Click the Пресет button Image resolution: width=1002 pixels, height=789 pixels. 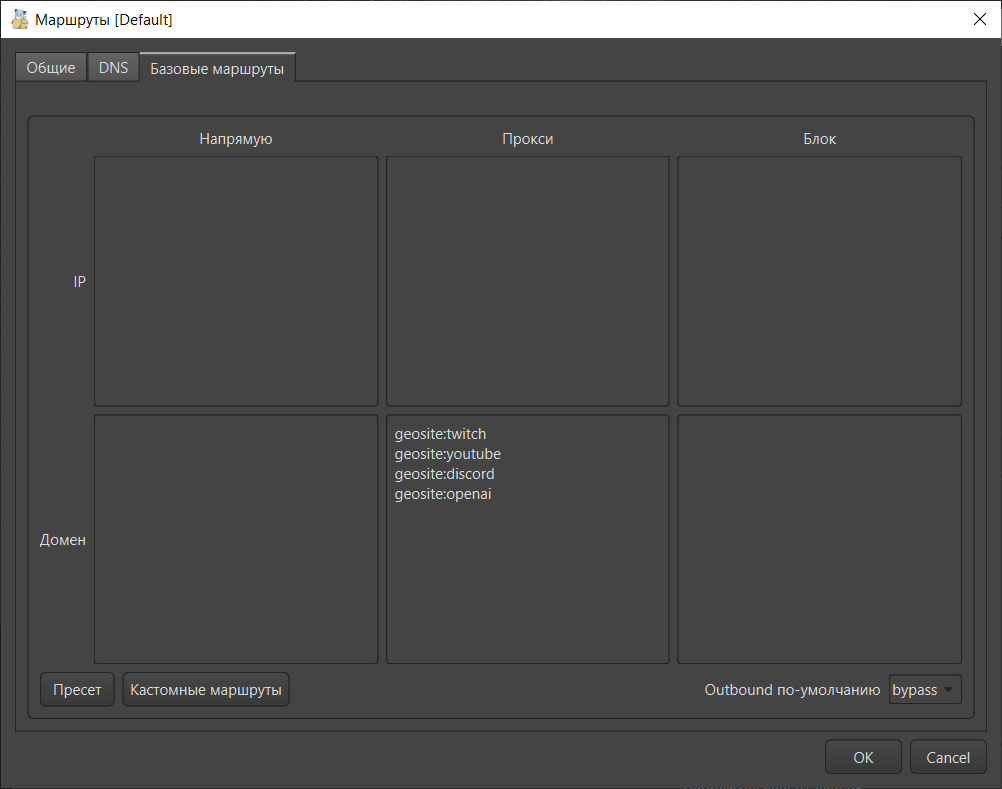point(77,690)
